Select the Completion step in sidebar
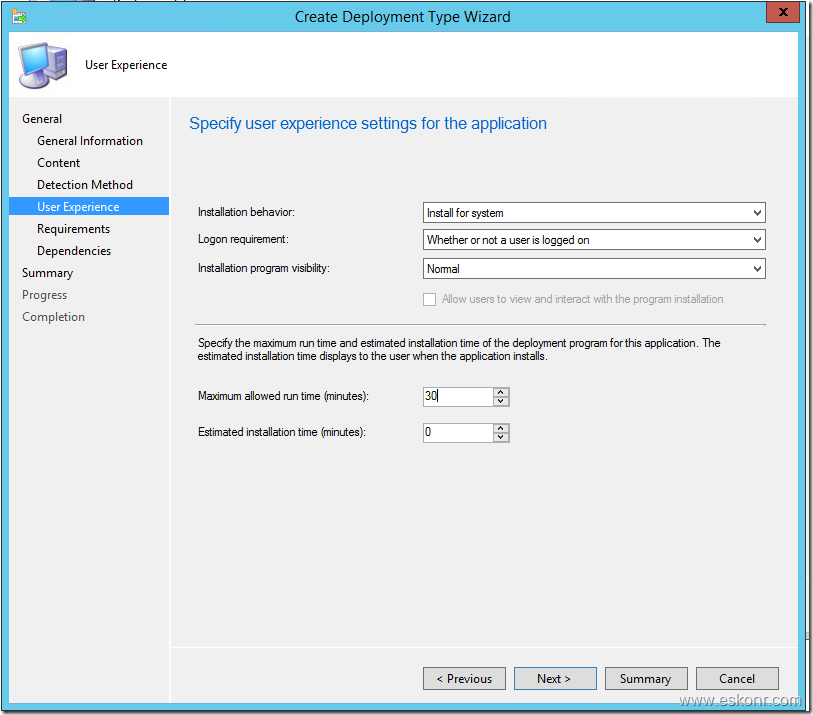813x715 pixels. point(53,316)
